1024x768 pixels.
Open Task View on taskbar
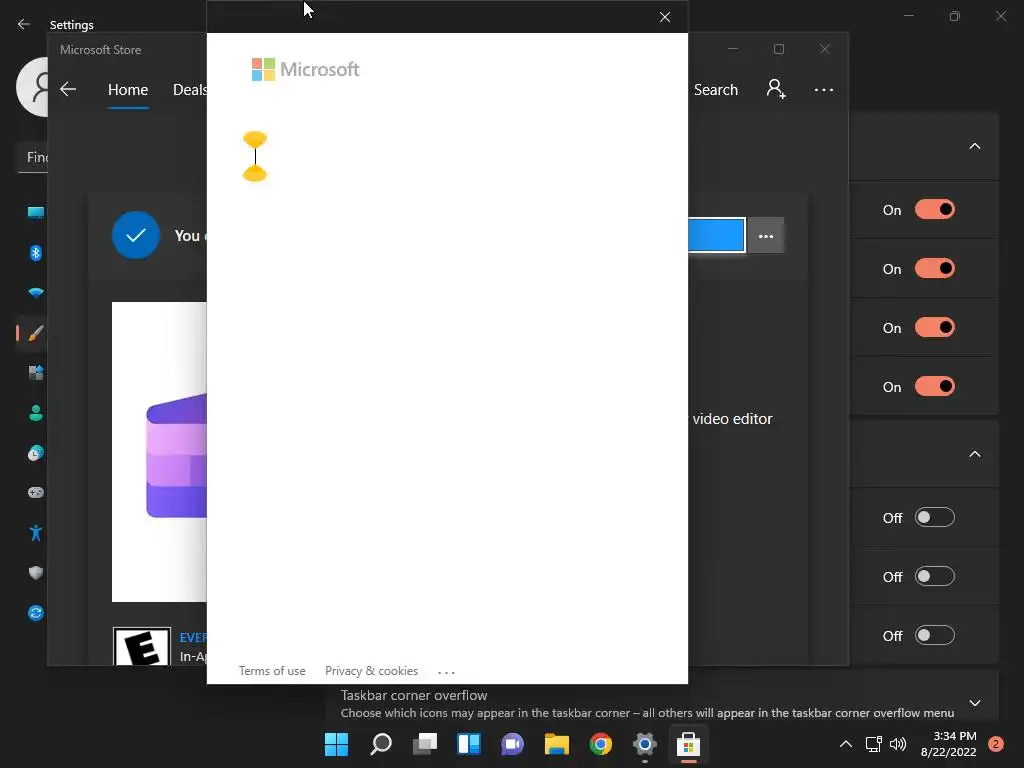tap(424, 744)
